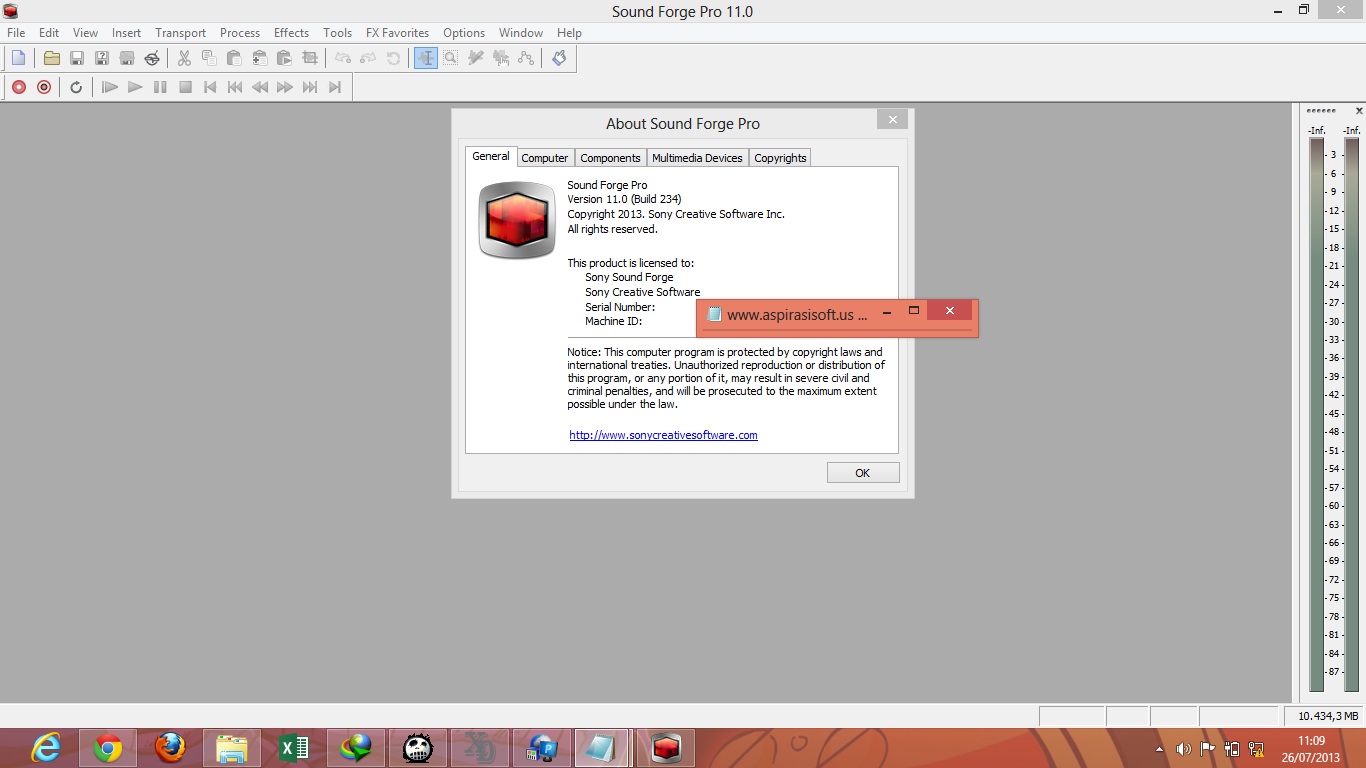Open the Edit menu
Image resolution: width=1366 pixels, height=768 pixels.
tap(49, 33)
